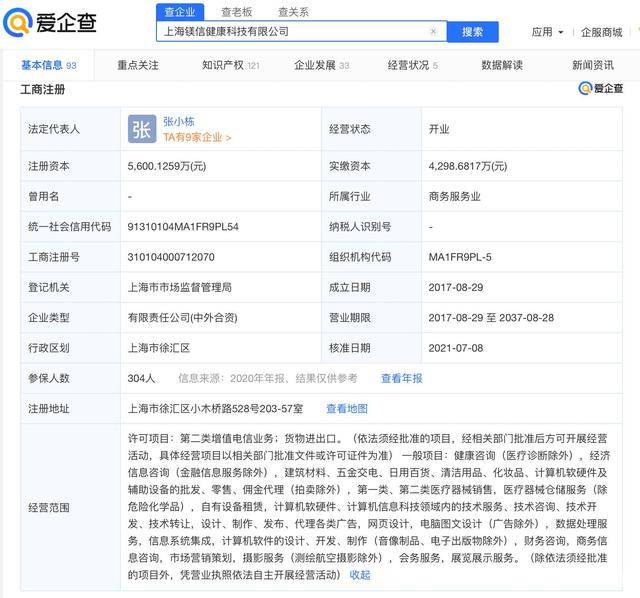Switch to the 查老板 search tab
The height and width of the screenshot is (598, 640).
(236, 12)
